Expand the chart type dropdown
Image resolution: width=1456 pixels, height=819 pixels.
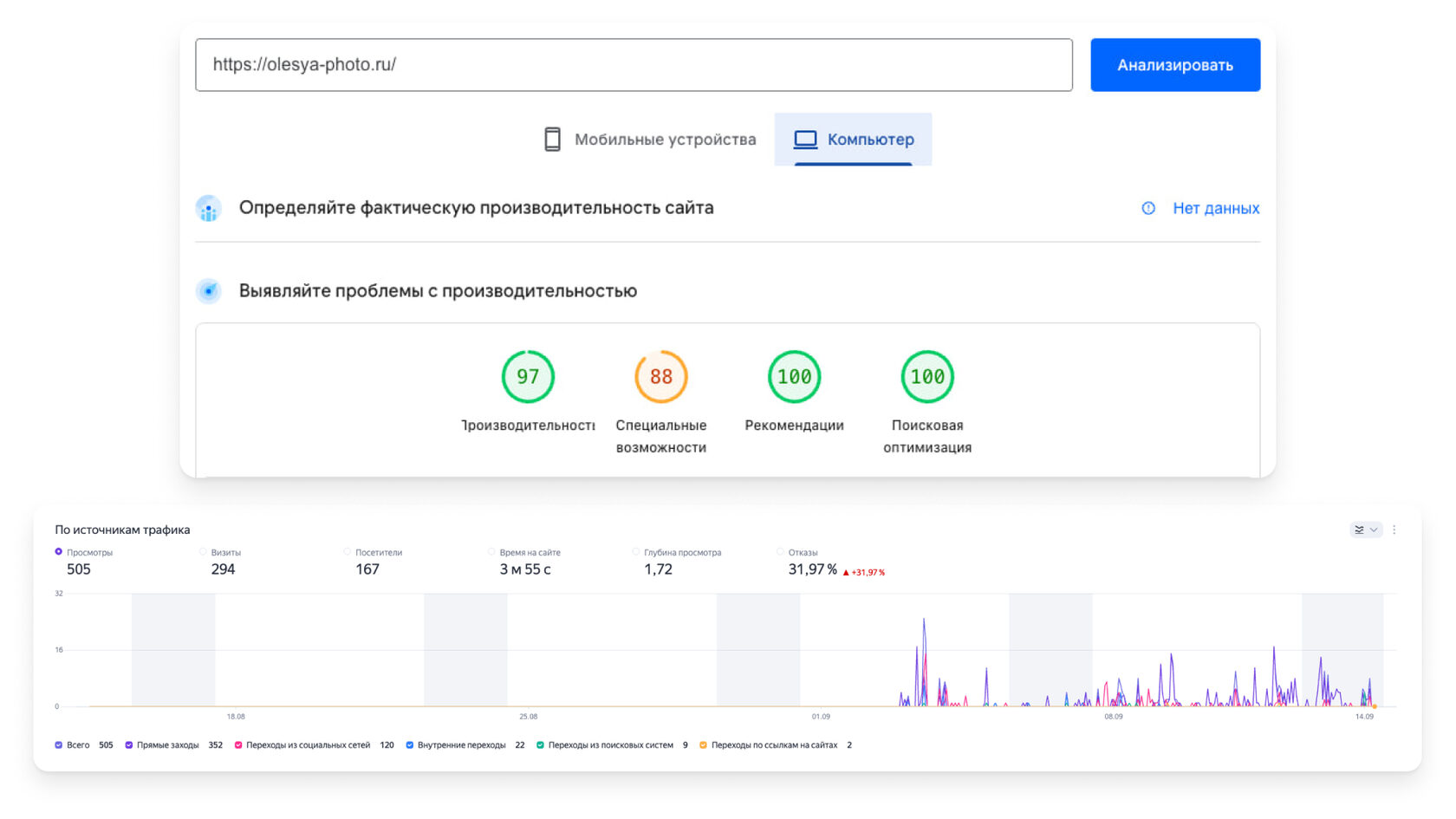[1365, 530]
